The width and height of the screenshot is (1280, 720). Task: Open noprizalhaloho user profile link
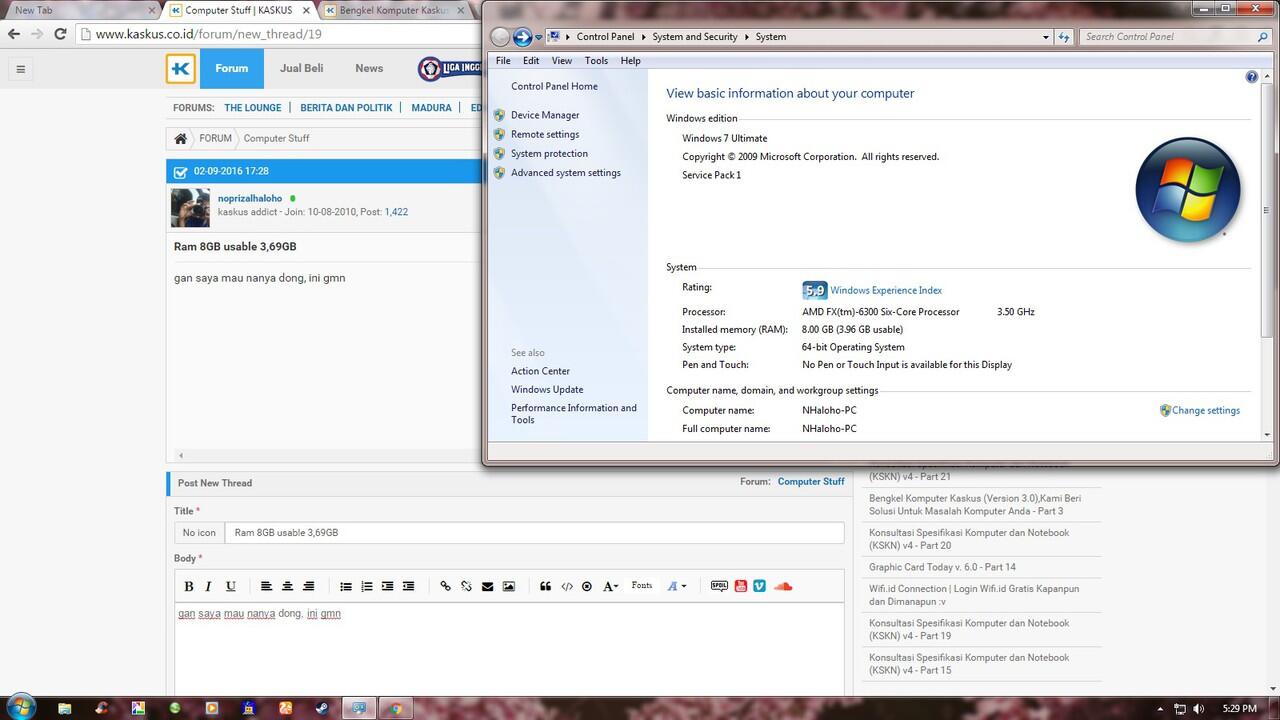(x=250, y=198)
